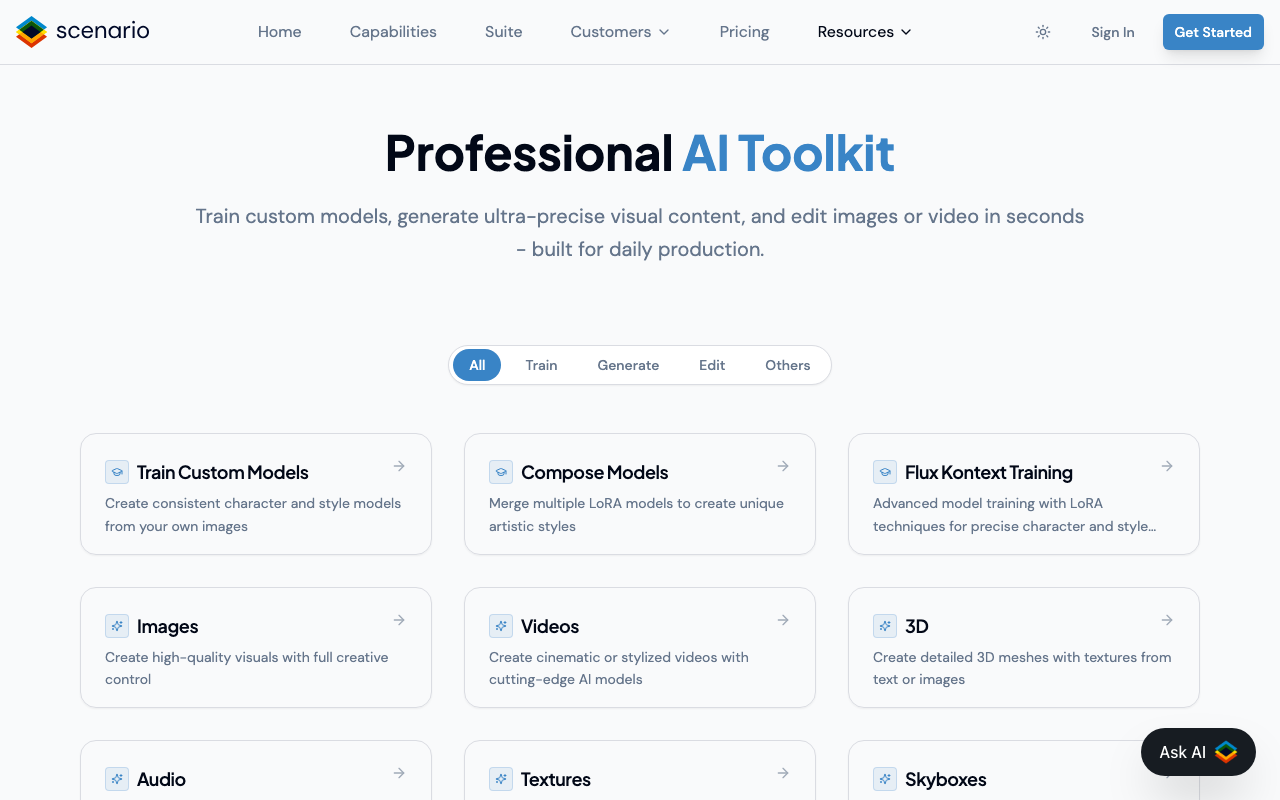Open the Capabilities nav item
Screen dimensions: 1280x800
click(393, 32)
